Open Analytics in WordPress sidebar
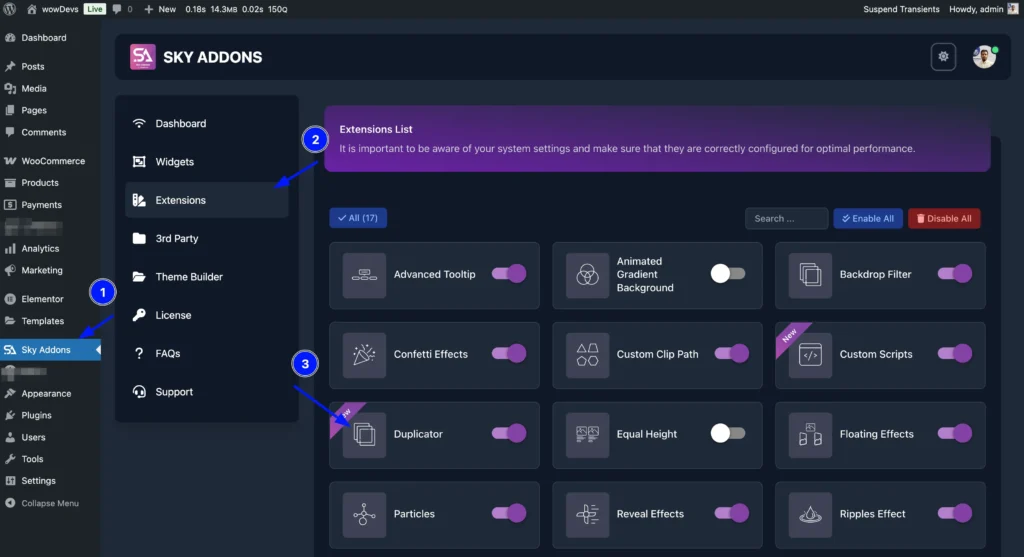This screenshot has height=557, width=1024. (50, 248)
